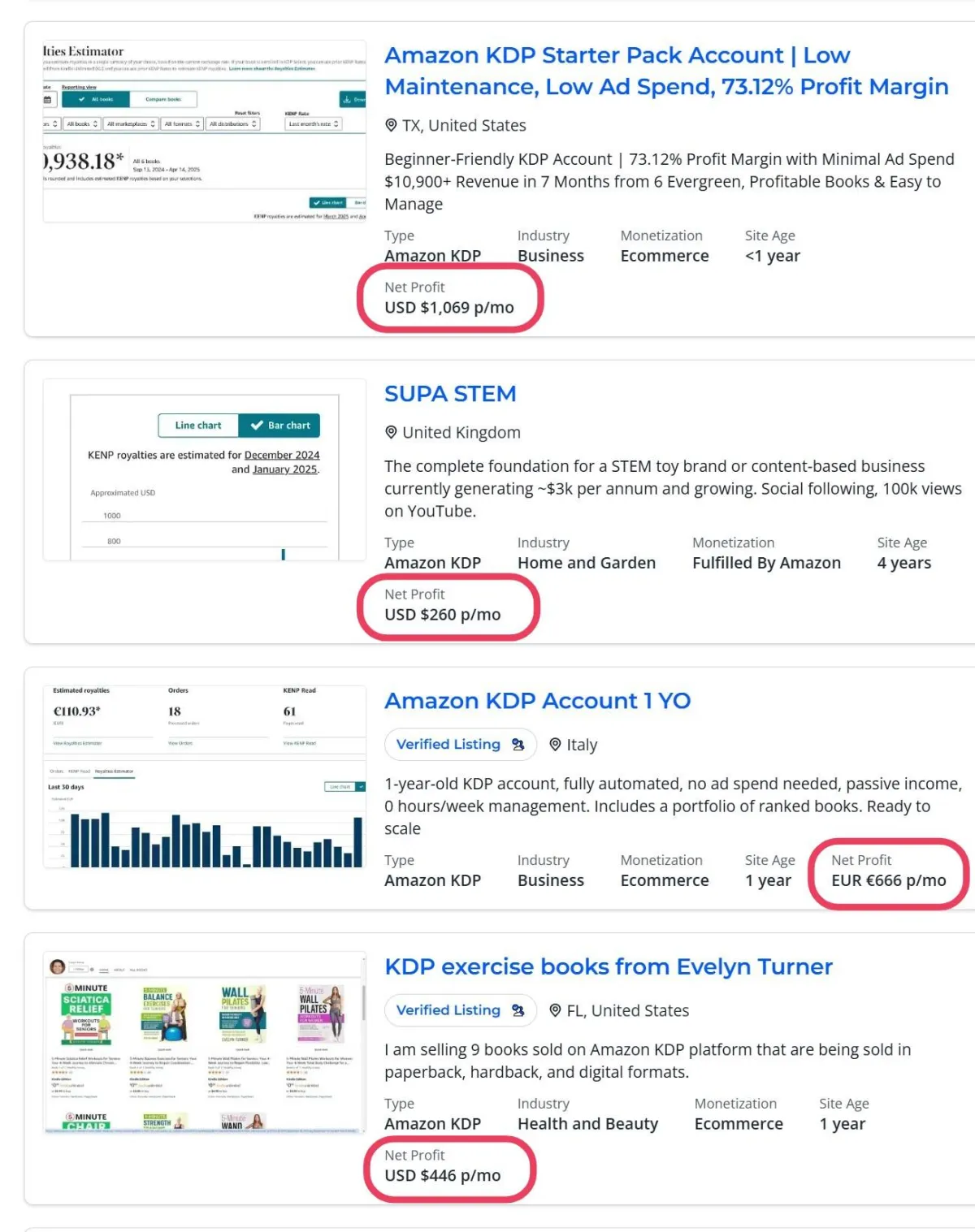Screen dimensions: 975x1232
Task: Click the "EUR €666 p/mo" net profit
Action: click(889, 880)
